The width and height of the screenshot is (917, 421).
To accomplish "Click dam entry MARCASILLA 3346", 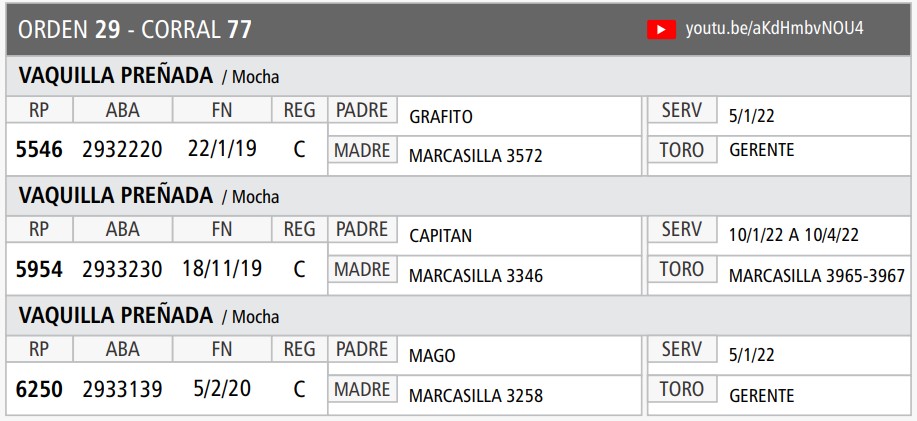I will 476,276.
